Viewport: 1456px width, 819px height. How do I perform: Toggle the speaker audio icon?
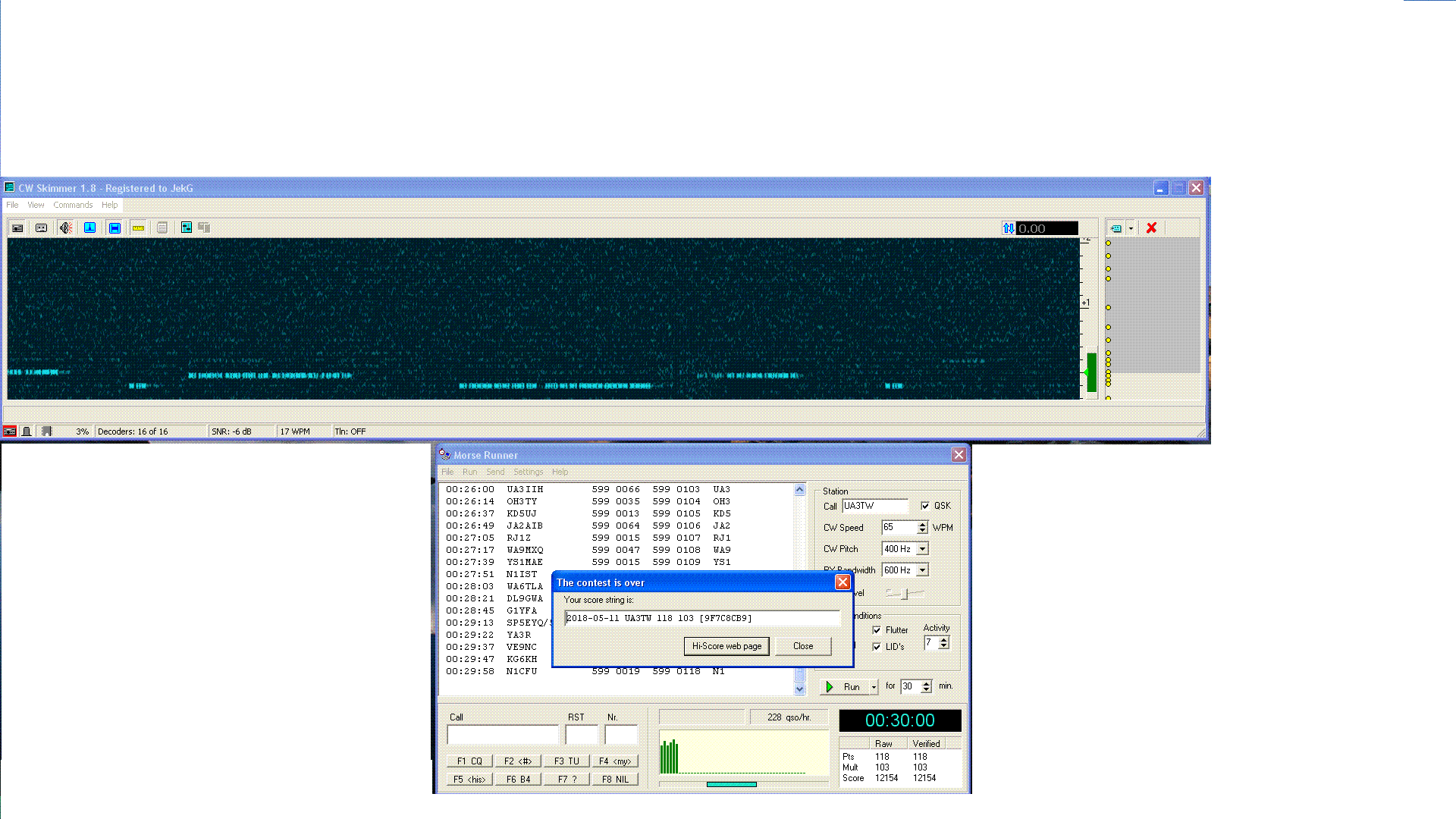click(x=66, y=228)
